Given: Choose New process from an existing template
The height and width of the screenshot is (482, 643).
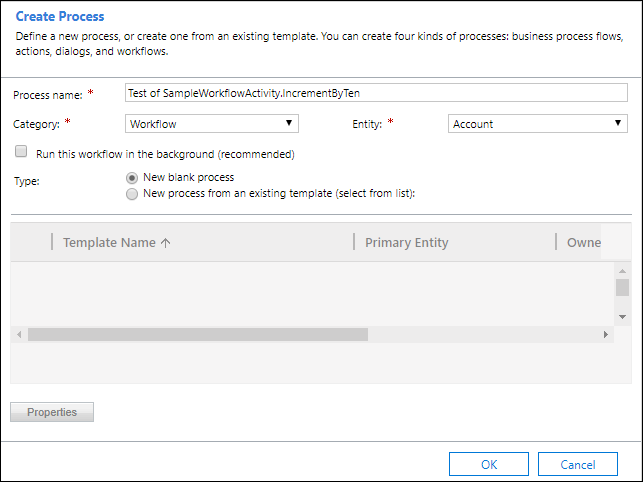Looking at the screenshot, I should pyautogui.click(x=132, y=194).
